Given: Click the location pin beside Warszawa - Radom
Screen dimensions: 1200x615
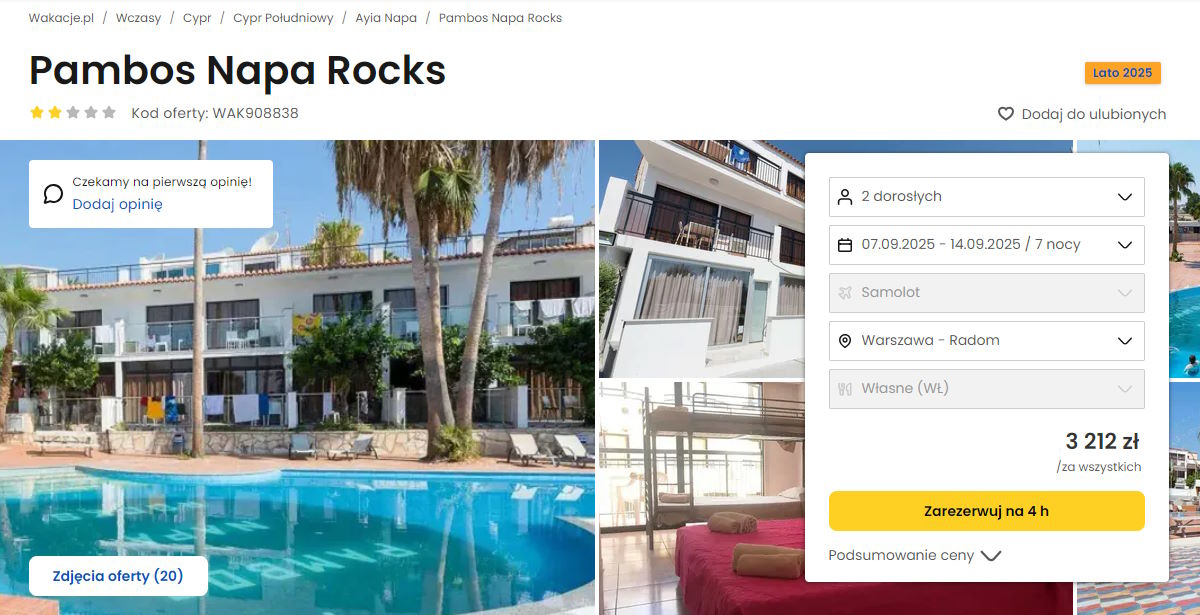Looking at the screenshot, I should point(845,341).
